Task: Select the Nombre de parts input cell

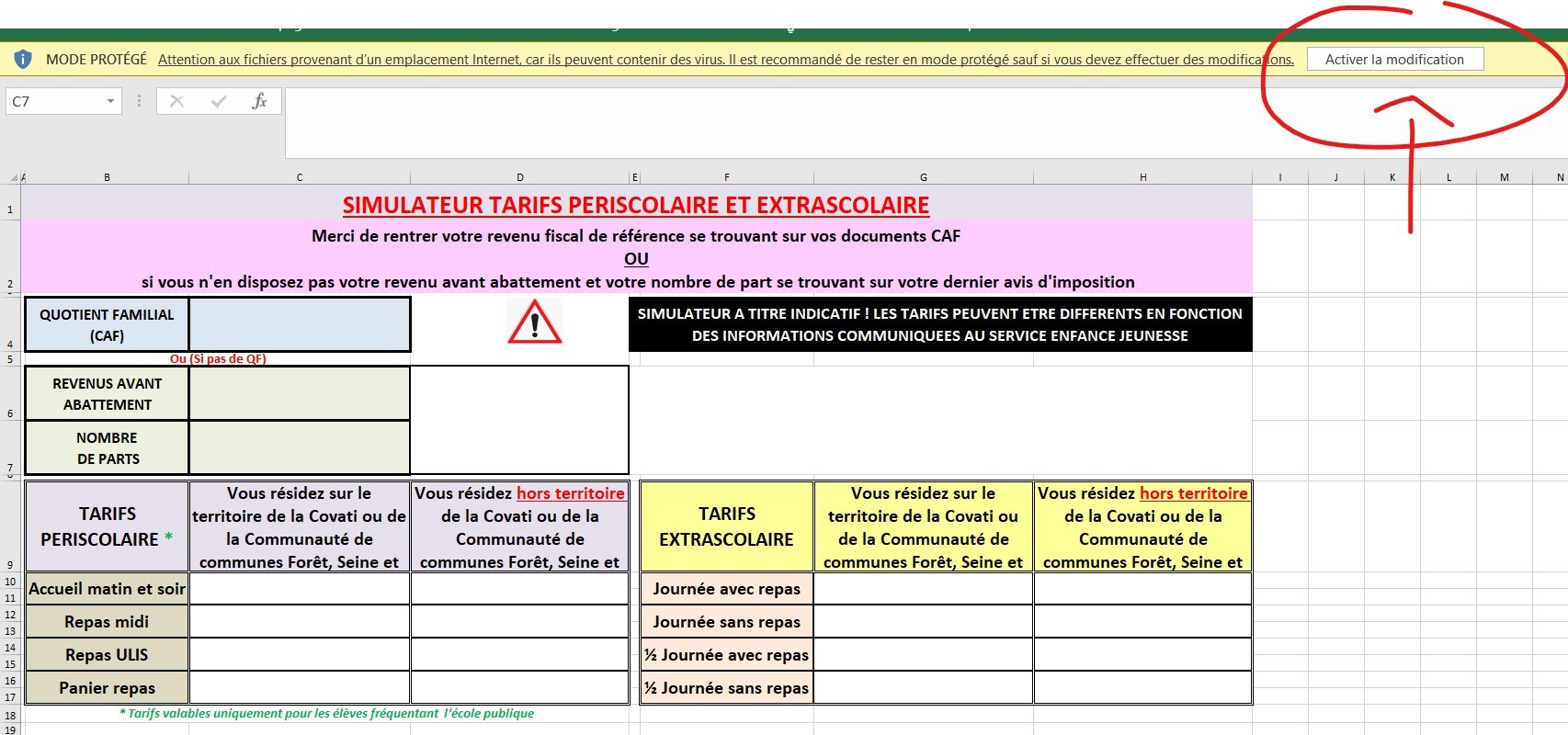Action: (x=300, y=447)
